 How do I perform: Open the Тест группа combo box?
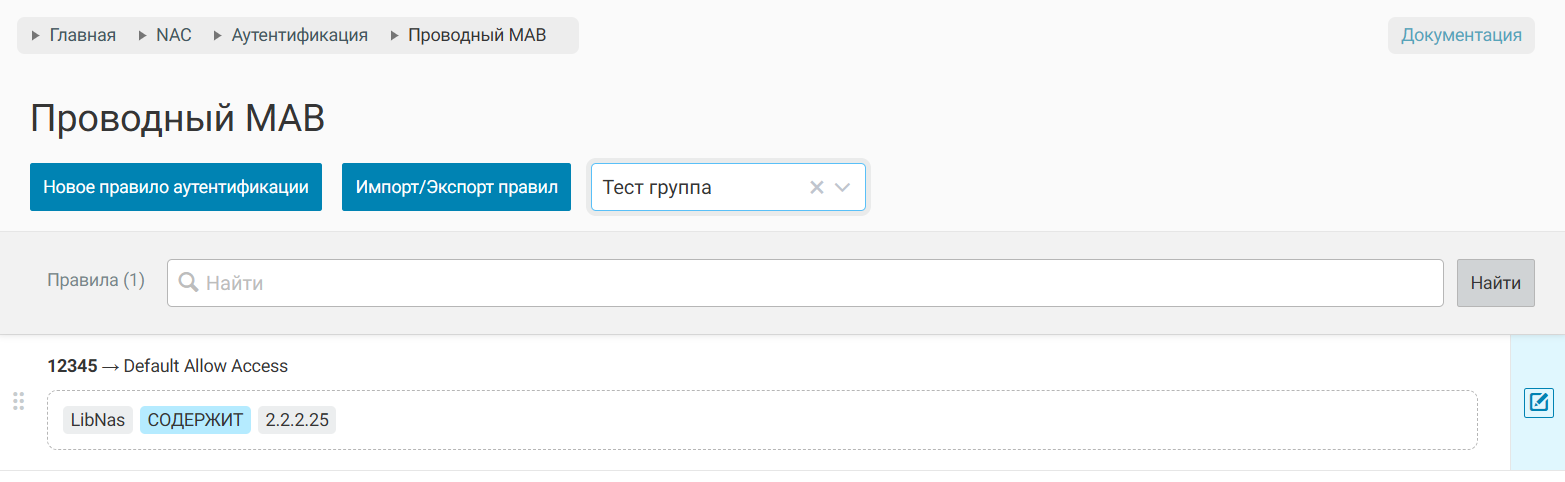tap(700, 188)
